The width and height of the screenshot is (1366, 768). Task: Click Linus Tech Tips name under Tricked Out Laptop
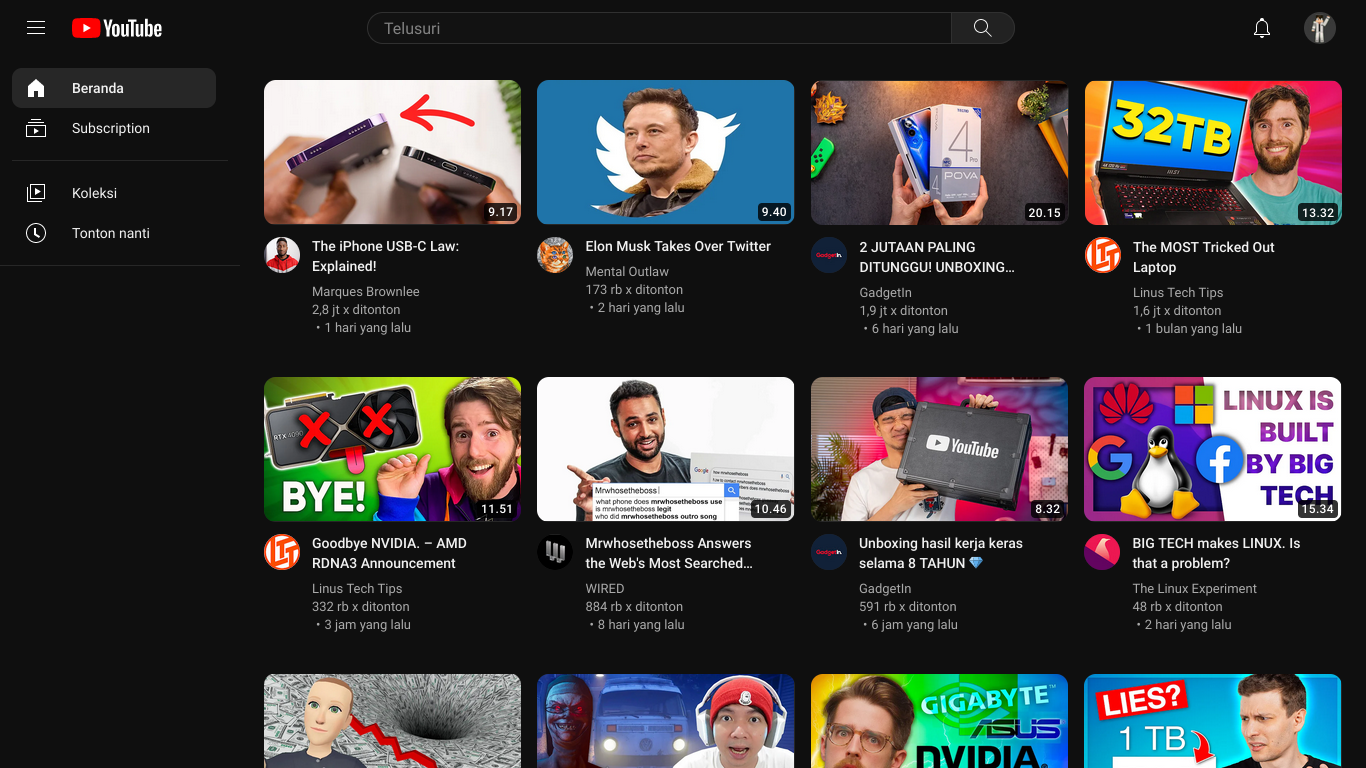click(x=1178, y=293)
